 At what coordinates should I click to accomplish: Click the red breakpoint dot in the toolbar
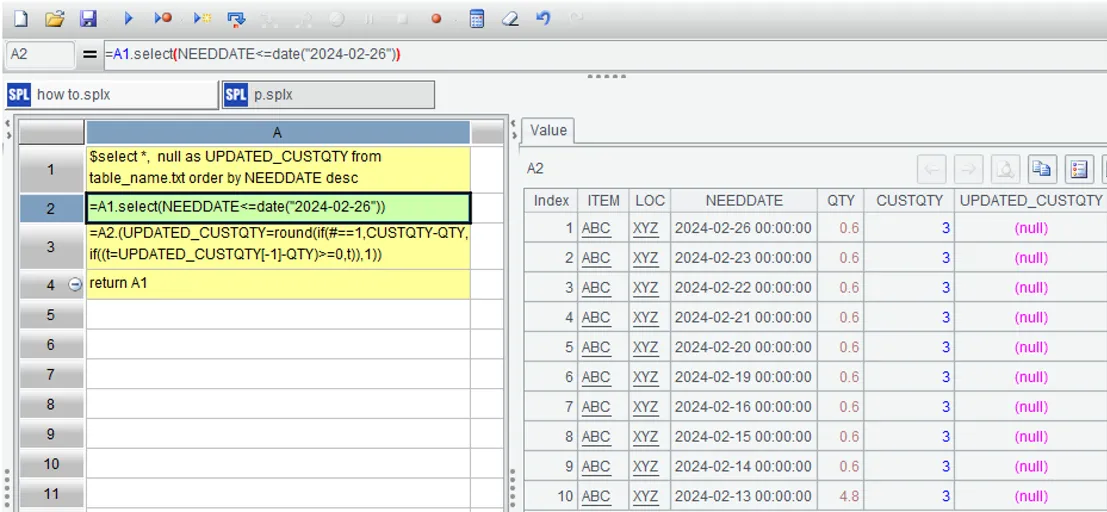point(436,19)
